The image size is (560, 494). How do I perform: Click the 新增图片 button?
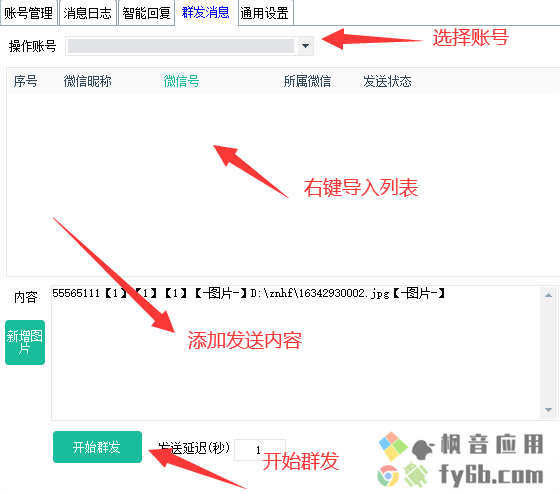tap(25, 342)
